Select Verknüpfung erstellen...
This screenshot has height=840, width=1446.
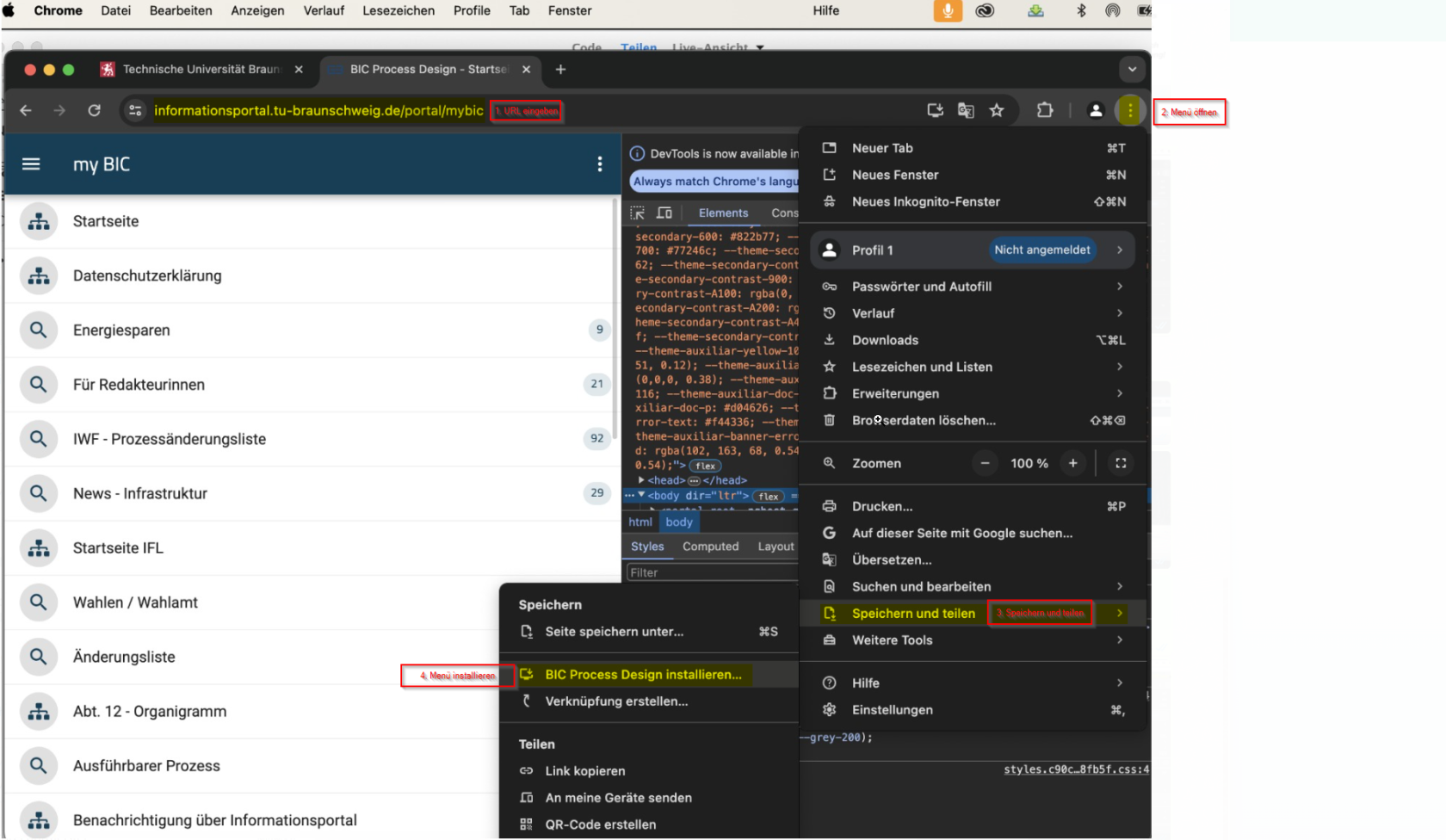649,701
